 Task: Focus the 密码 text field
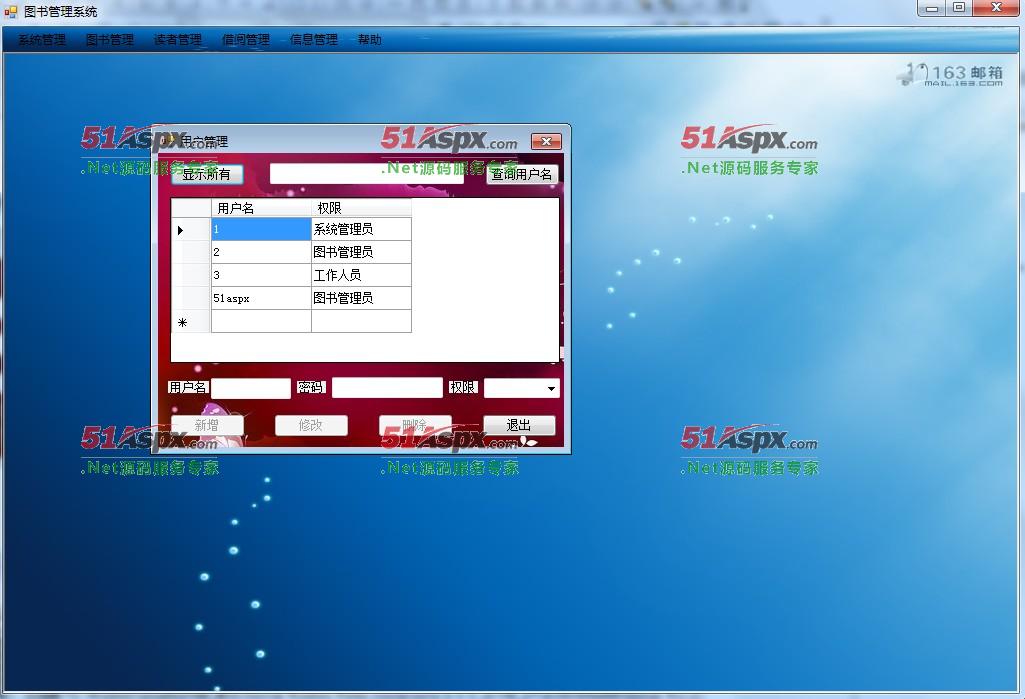pos(387,388)
